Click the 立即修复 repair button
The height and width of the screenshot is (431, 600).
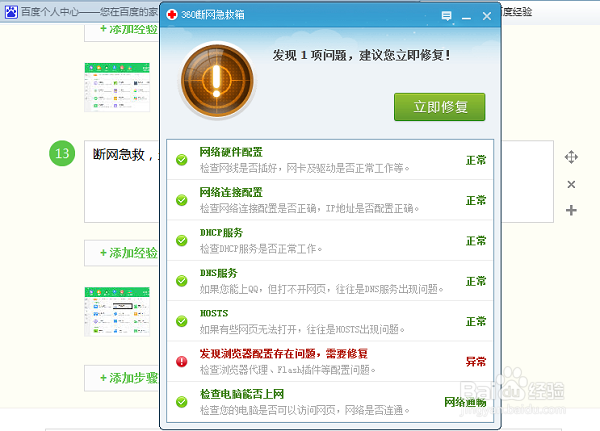tap(439, 107)
